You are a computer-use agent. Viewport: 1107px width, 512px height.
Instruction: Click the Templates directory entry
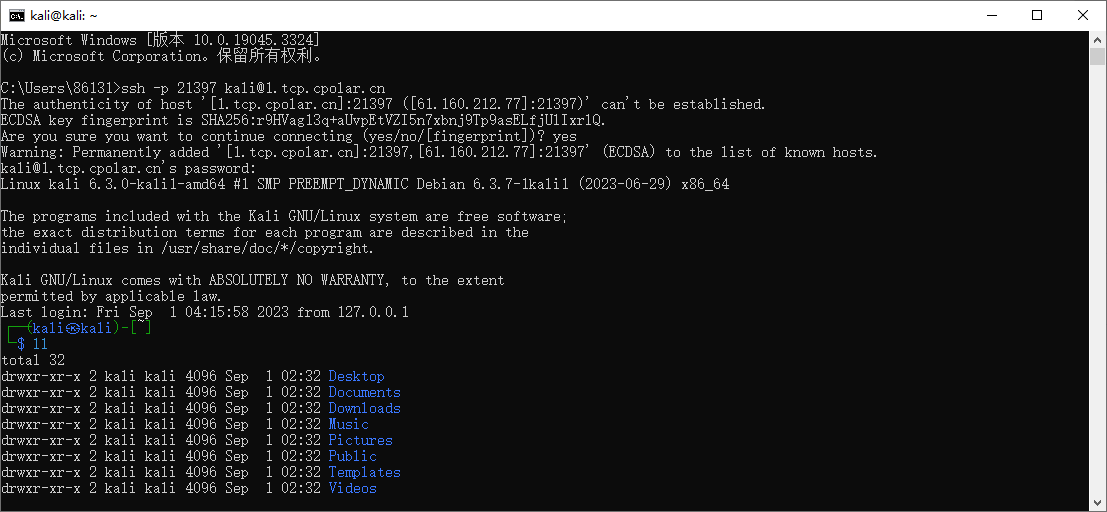click(x=364, y=472)
